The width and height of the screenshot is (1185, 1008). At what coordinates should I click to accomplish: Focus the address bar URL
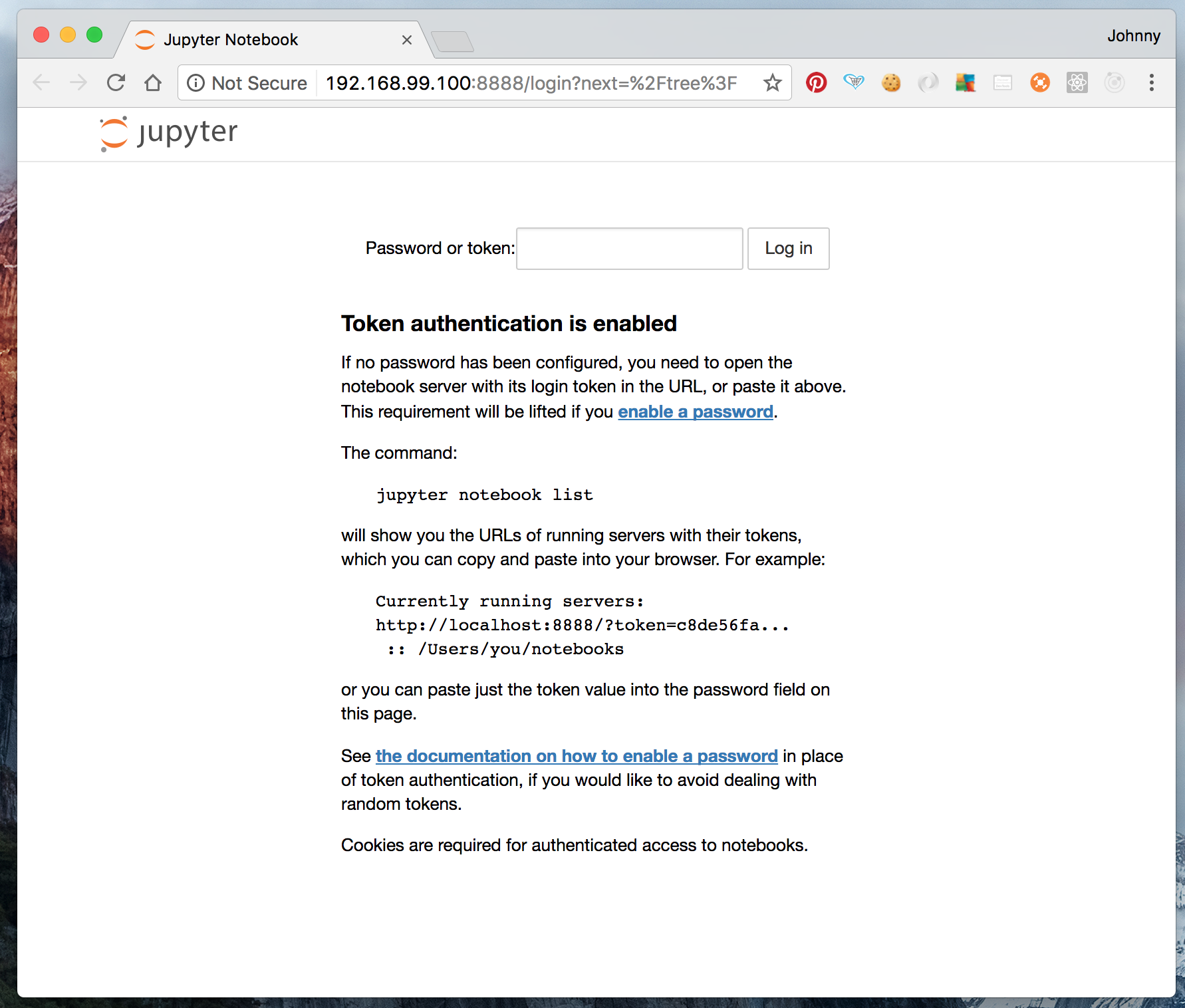(x=531, y=83)
